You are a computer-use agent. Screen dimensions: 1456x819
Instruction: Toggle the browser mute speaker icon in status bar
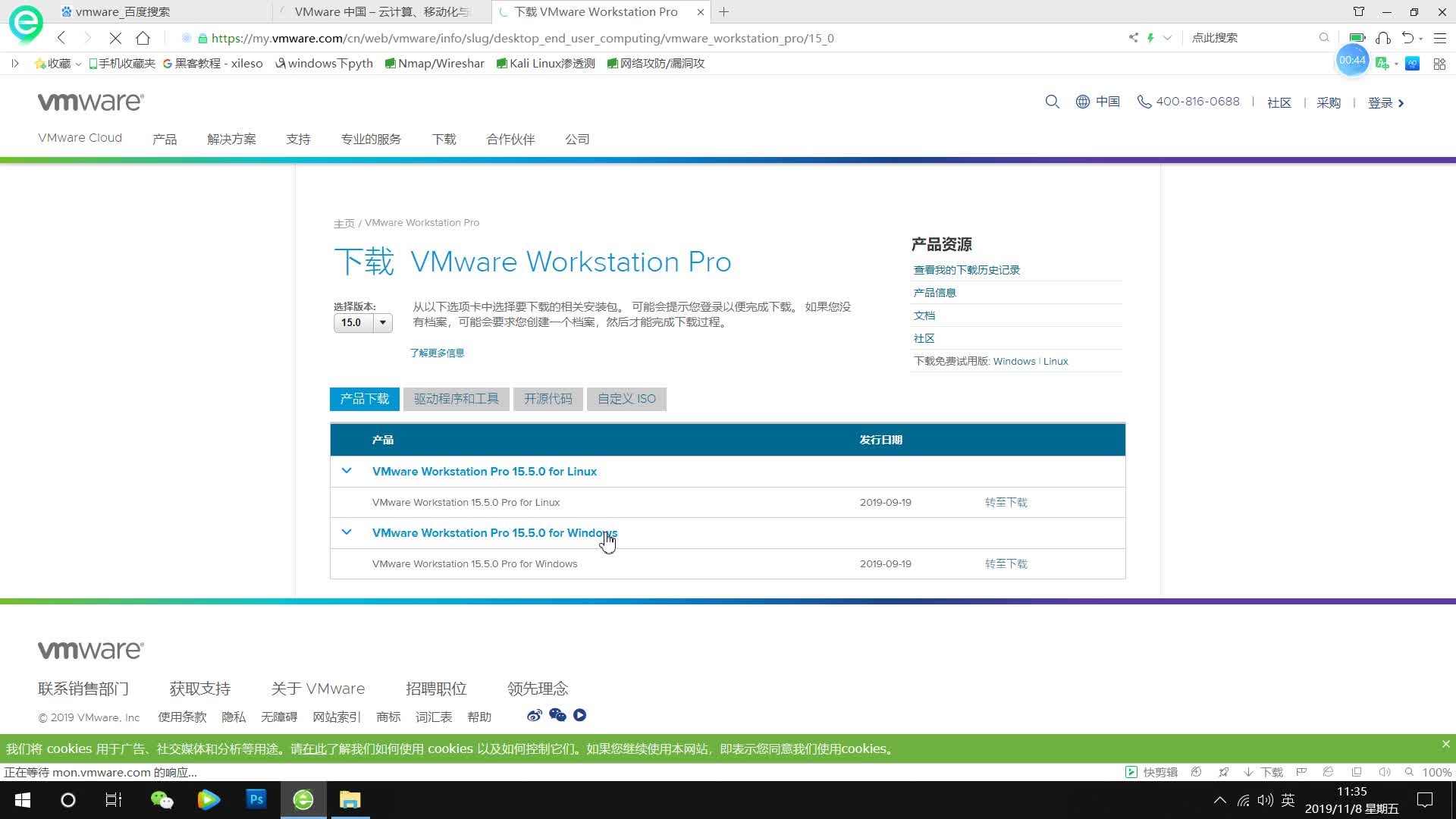1385,772
